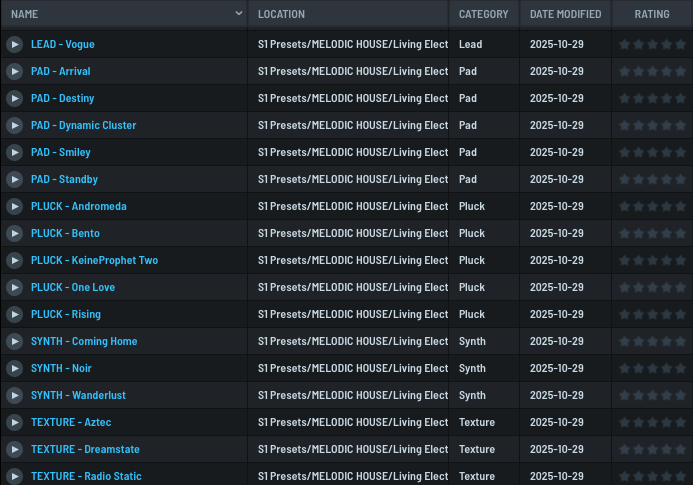Click the PLUCK - Rising location path
The width and height of the screenshot is (693, 485).
click(x=352, y=315)
